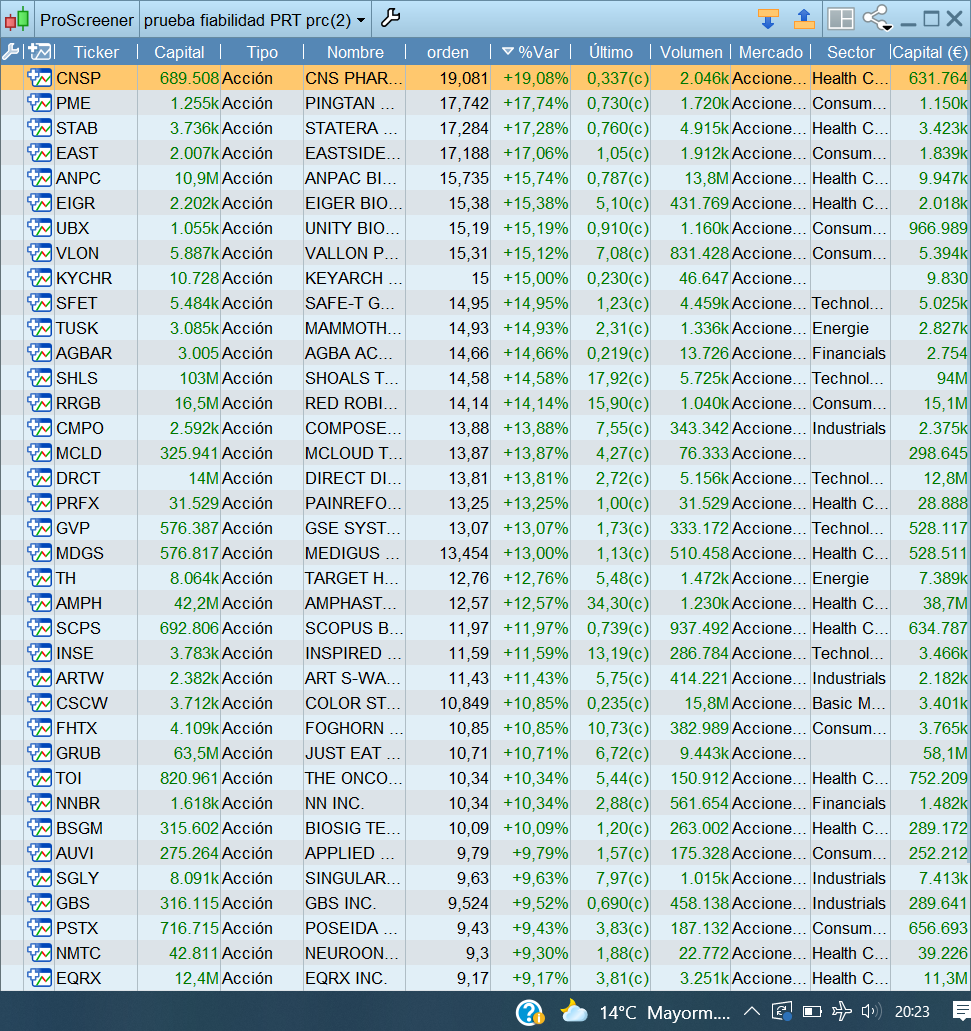Screen dimensions: 971x1031
Task: Open chart icon for KYCHR row
Action: point(39,278)
